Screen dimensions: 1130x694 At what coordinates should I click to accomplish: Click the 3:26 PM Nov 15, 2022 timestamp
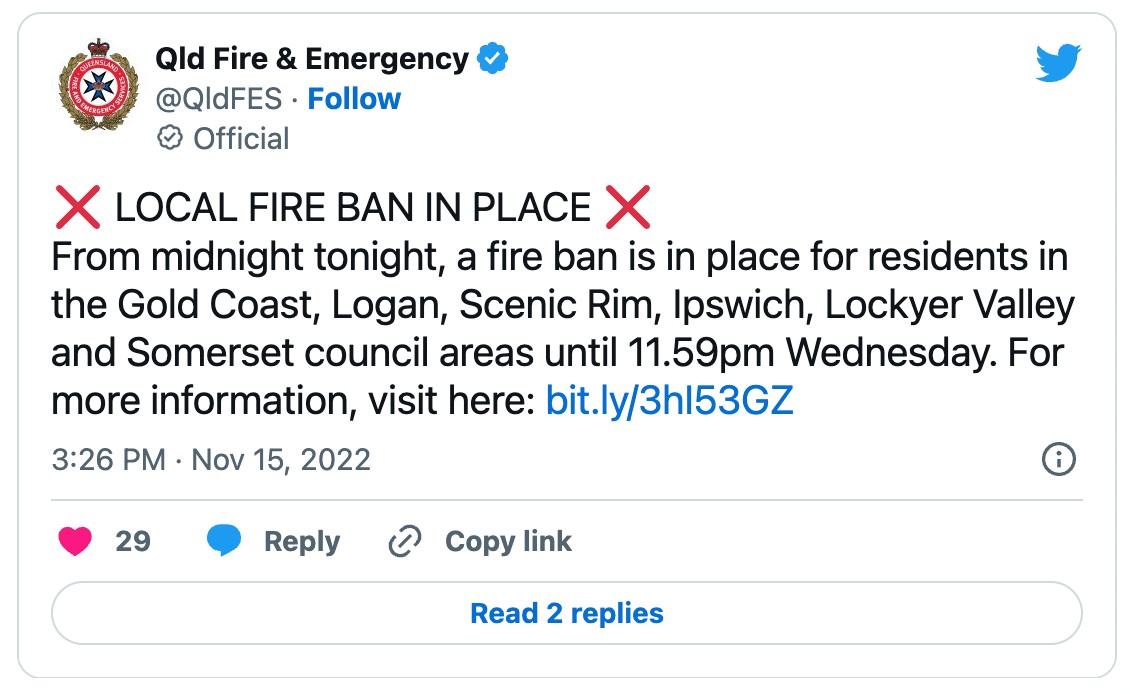point(210,460)
